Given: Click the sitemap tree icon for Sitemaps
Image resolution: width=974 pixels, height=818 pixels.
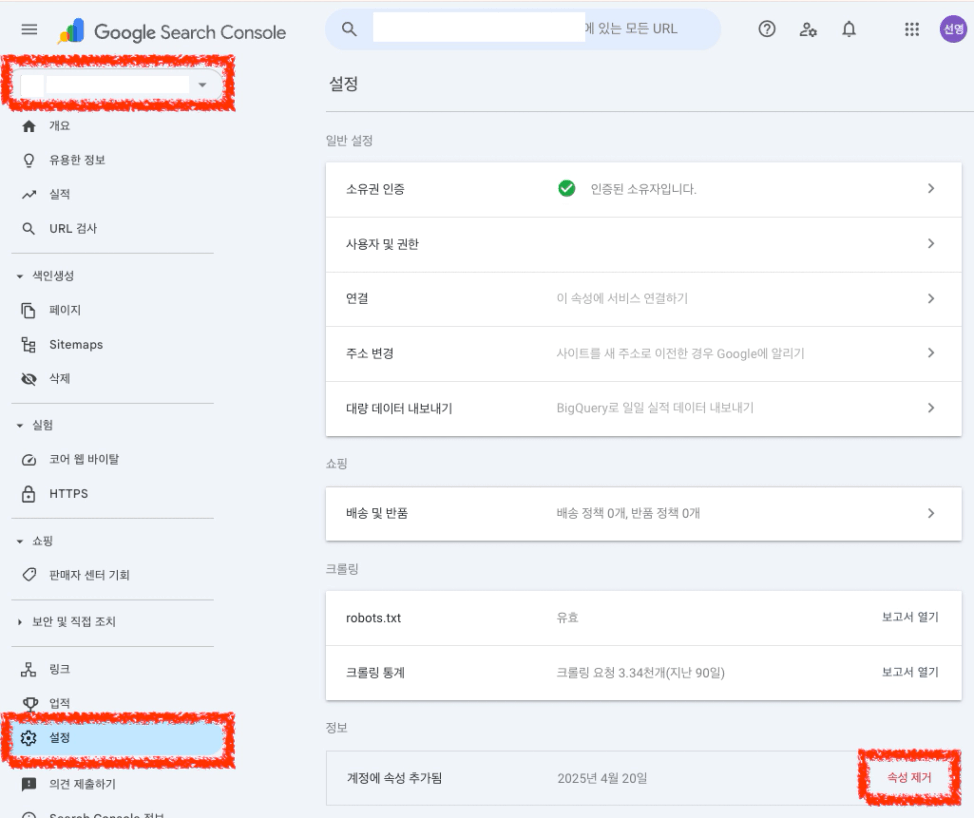Looking at the screenshot, I should [x=29, y=344].
